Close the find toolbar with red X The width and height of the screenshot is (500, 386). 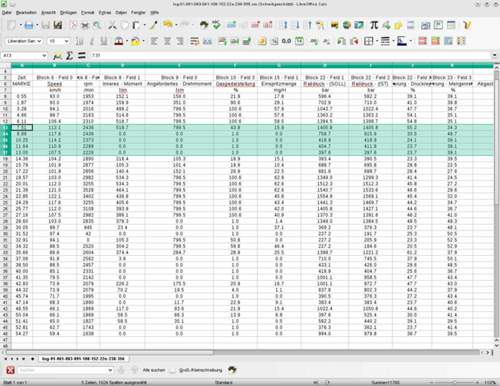point(10,370)
